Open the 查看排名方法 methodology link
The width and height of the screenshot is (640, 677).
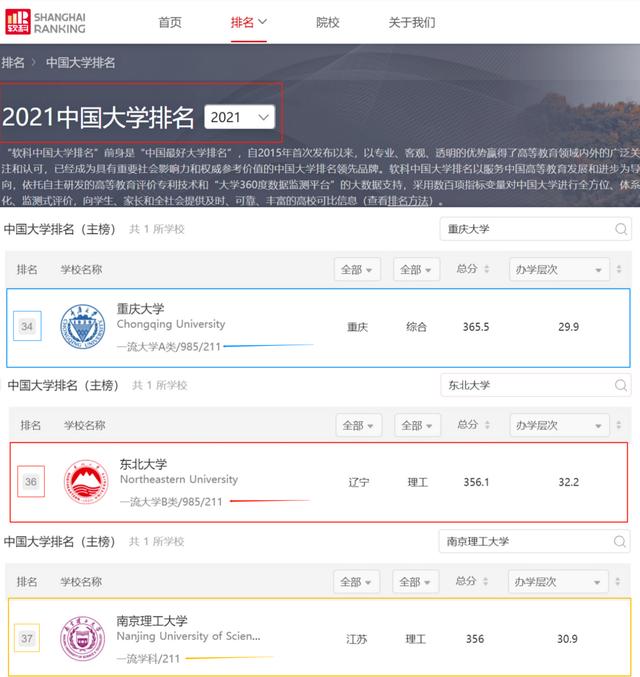click(x=398, y=201)
